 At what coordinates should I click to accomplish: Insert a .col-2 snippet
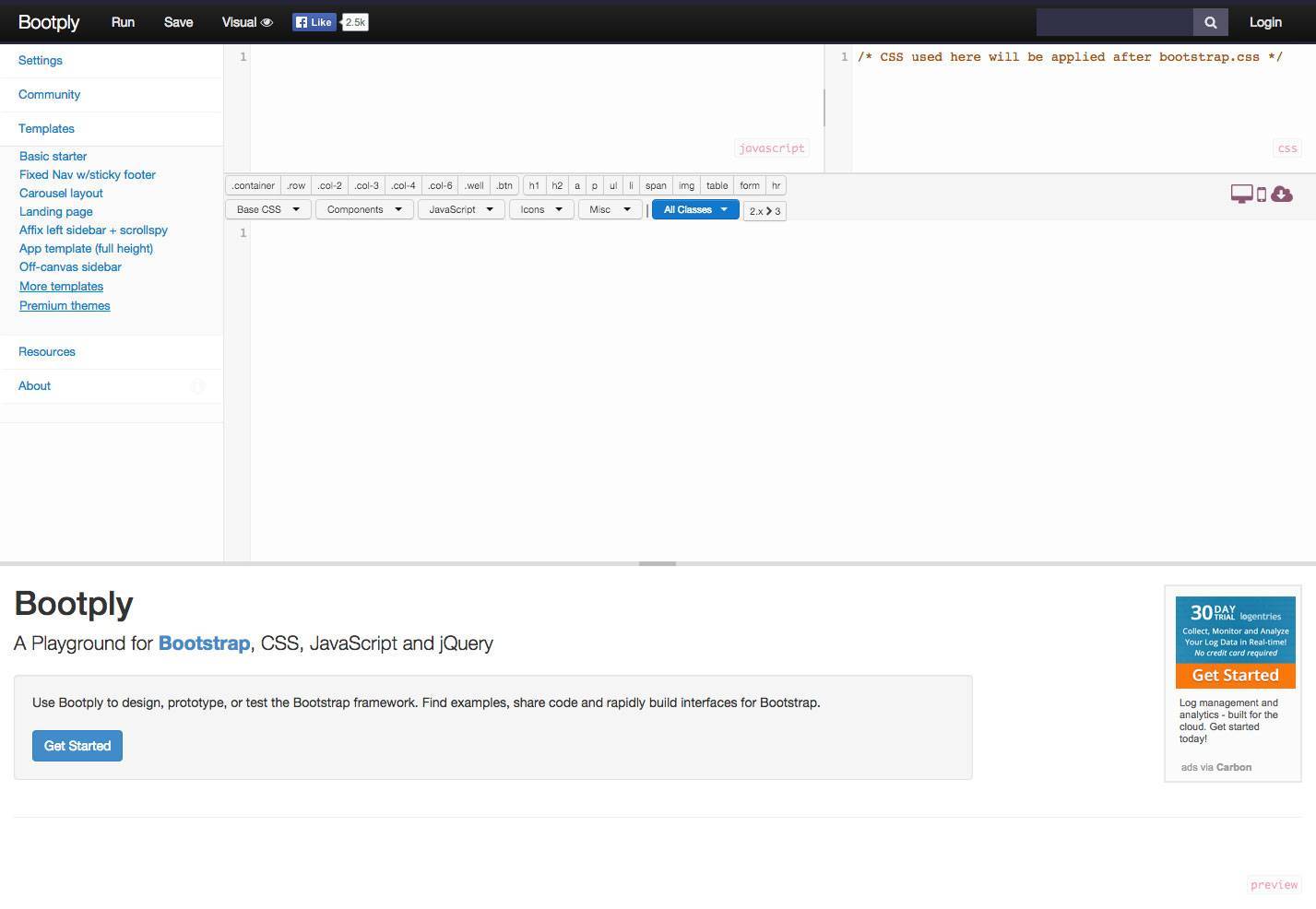coord(330,186)
